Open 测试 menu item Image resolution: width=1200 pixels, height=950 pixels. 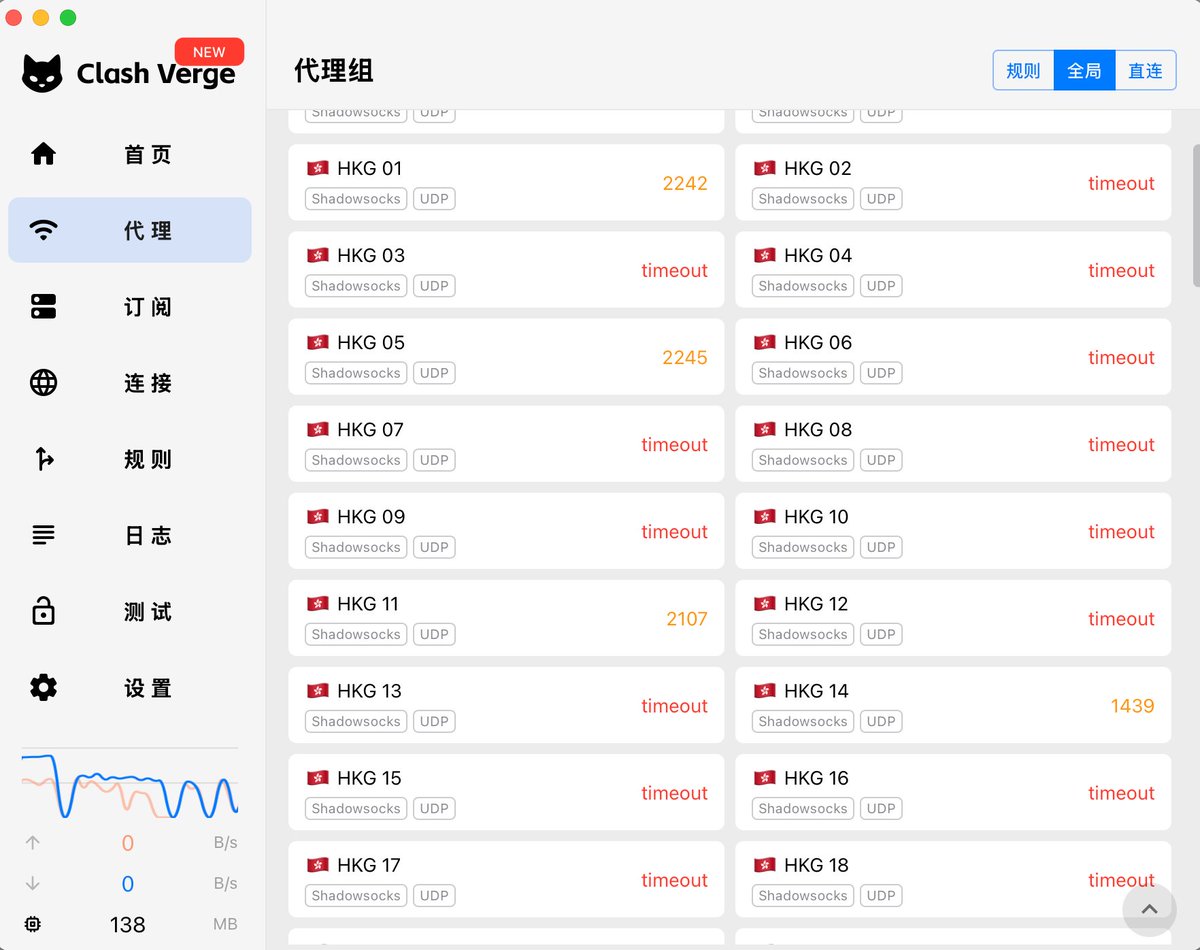point(130,611)
